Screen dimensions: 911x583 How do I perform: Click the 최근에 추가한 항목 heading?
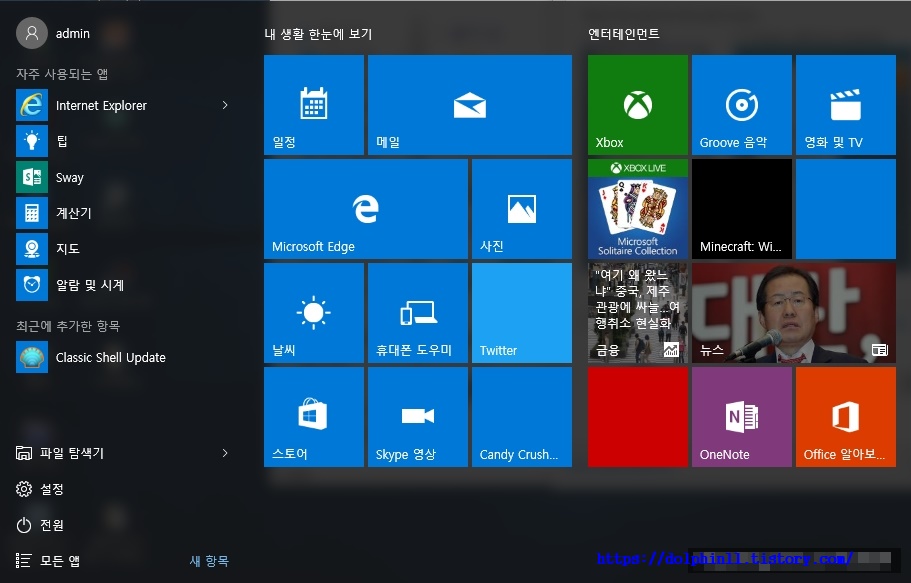[68, 326]
